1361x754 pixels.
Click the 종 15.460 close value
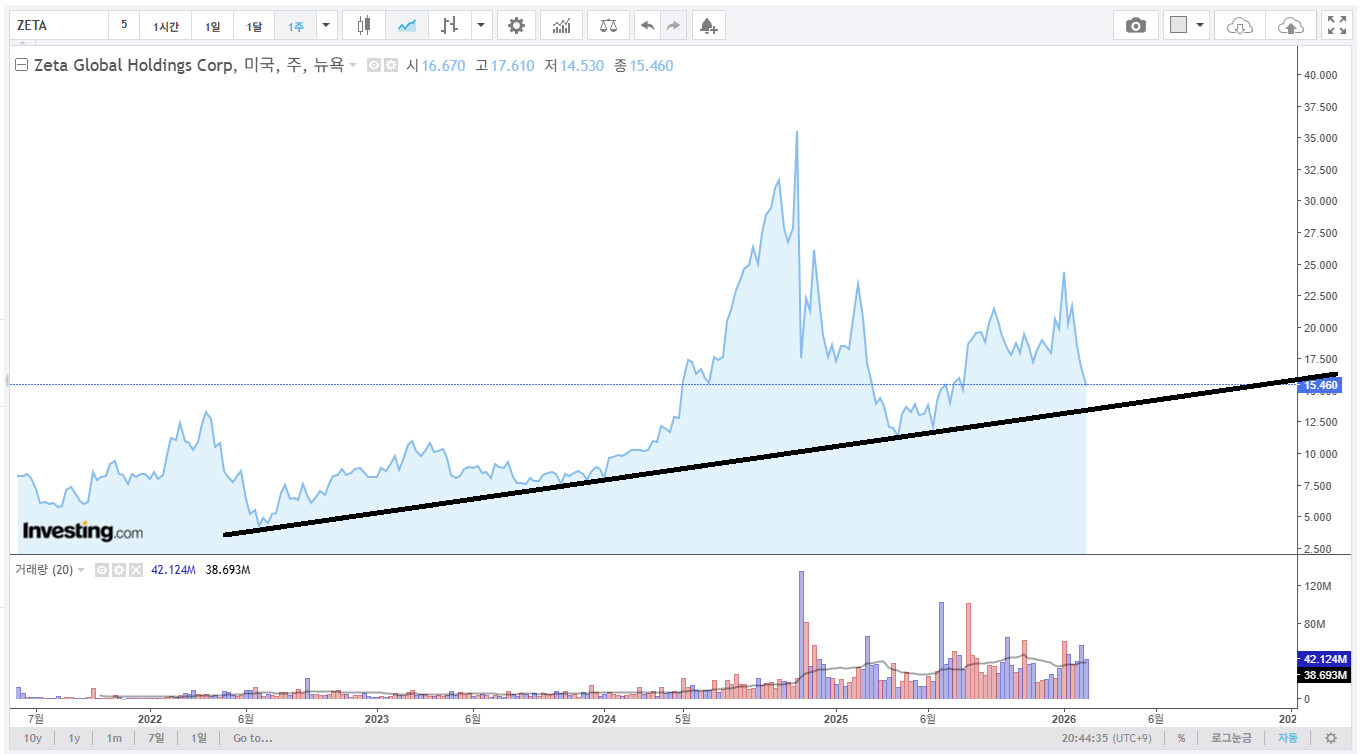643,66
